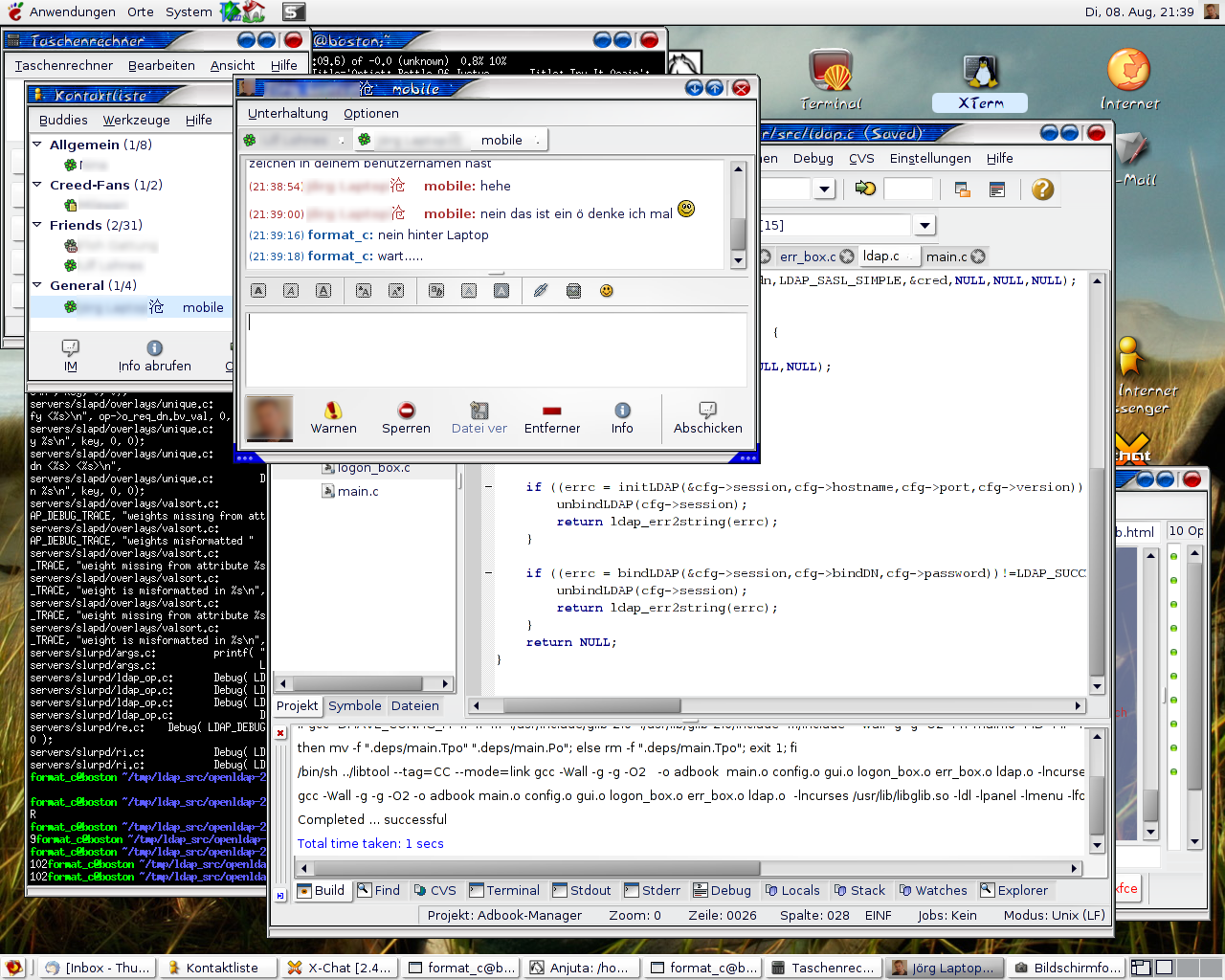Click the X-Chat taskbar button
1225x980 pixels.
[x=339, y=968]
